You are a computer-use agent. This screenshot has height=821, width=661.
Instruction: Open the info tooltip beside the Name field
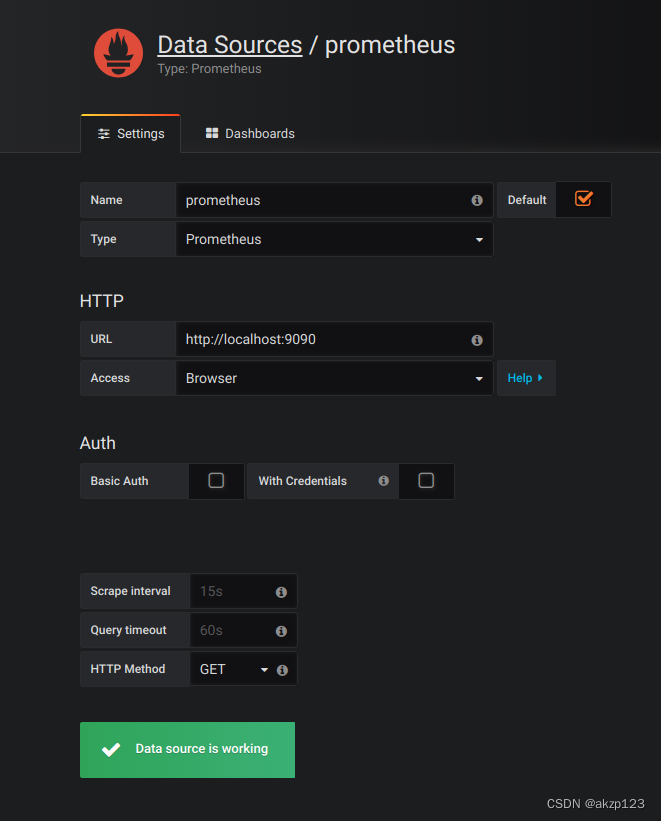pos(477,200)
